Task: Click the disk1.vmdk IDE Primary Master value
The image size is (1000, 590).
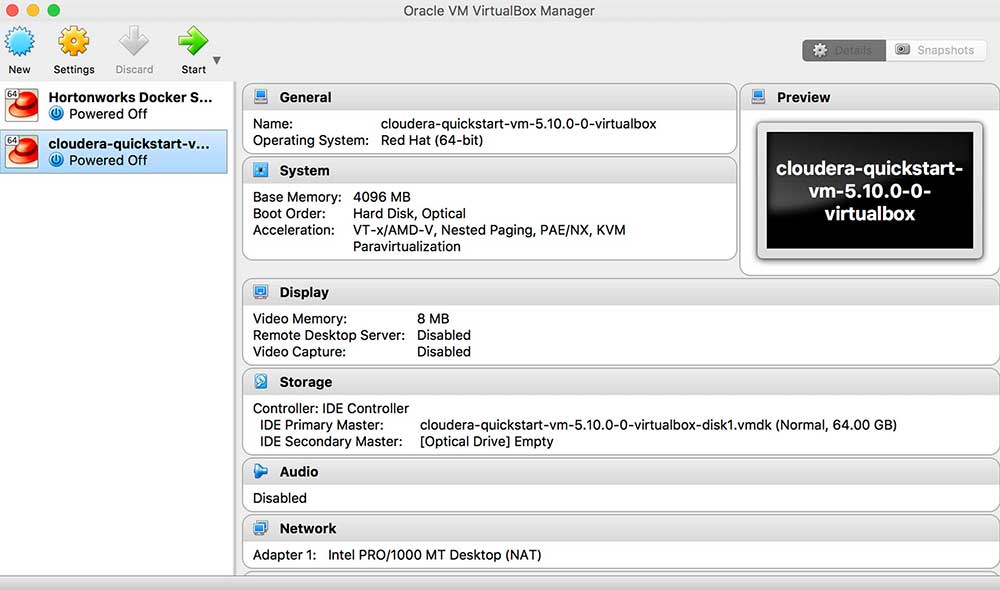Action: (658, 425)
